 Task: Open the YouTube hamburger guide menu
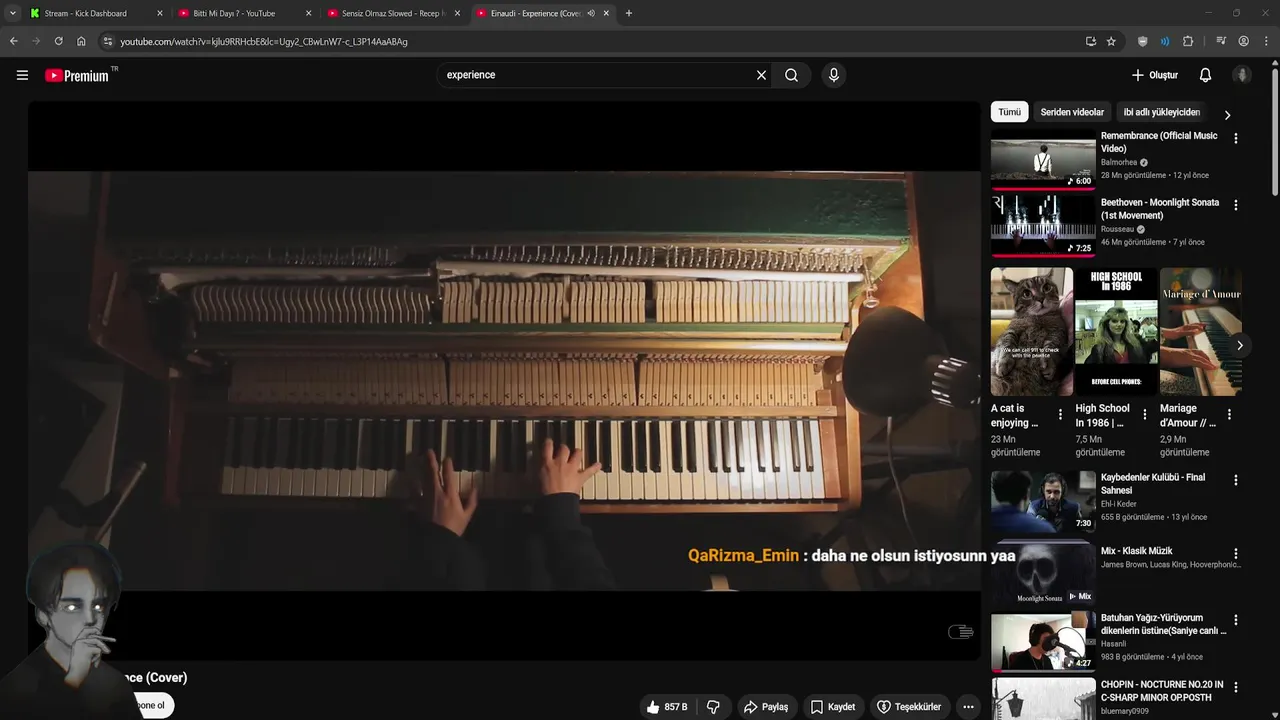tap(22, 75)
